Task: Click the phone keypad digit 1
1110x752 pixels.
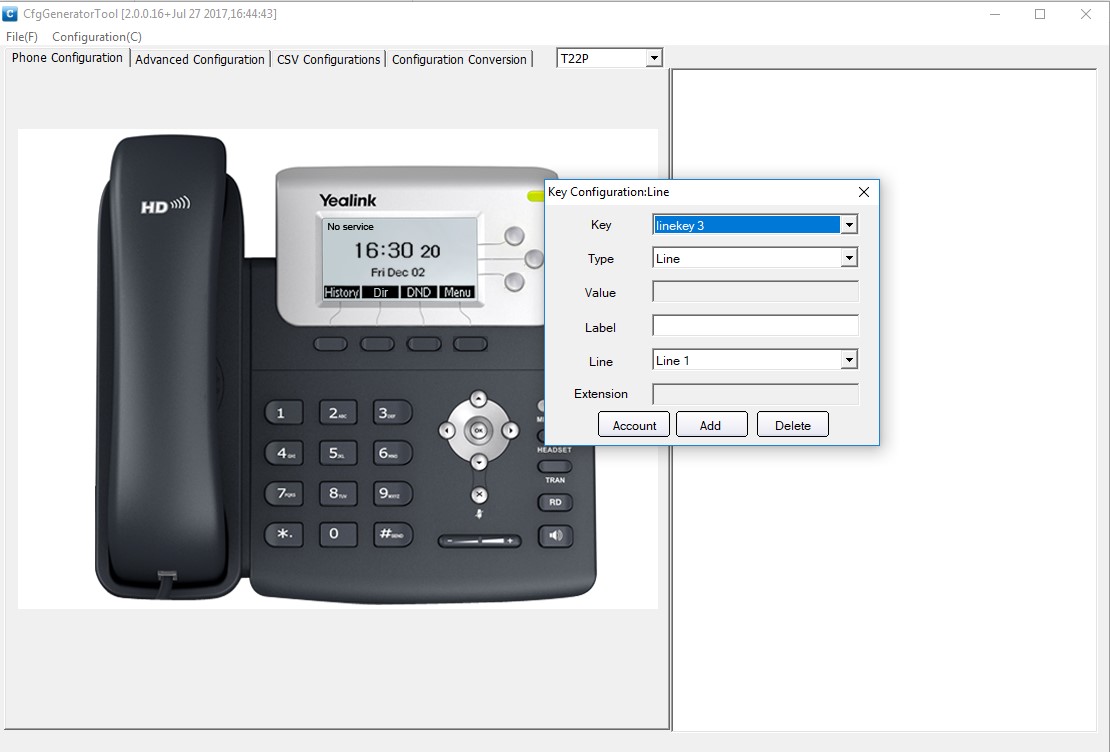Action: 283,413
